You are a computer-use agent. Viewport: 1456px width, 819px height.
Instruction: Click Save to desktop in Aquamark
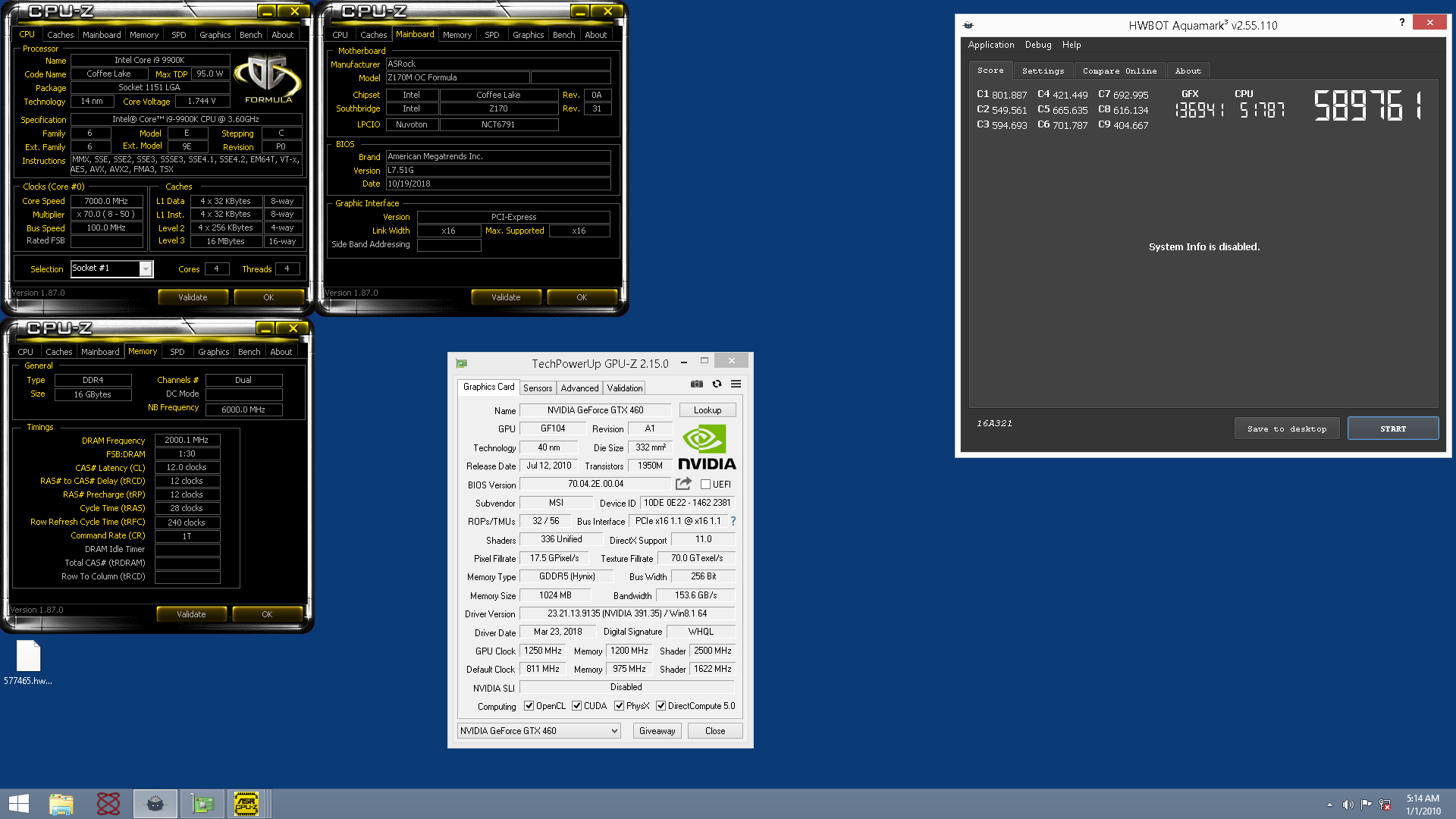tap(1287, 428)
